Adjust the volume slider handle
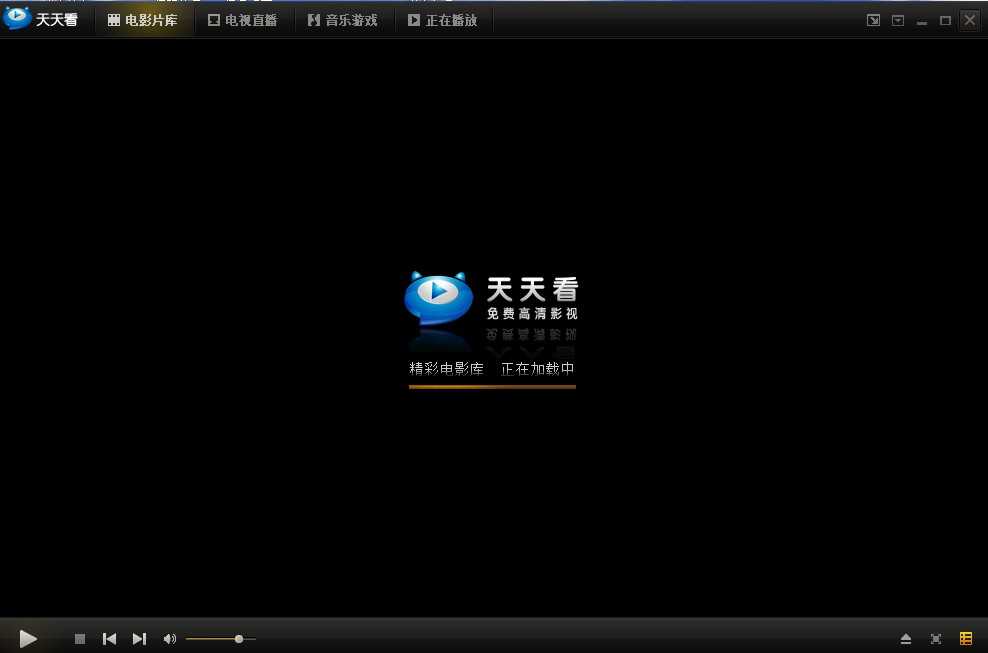 pos(239,638)
